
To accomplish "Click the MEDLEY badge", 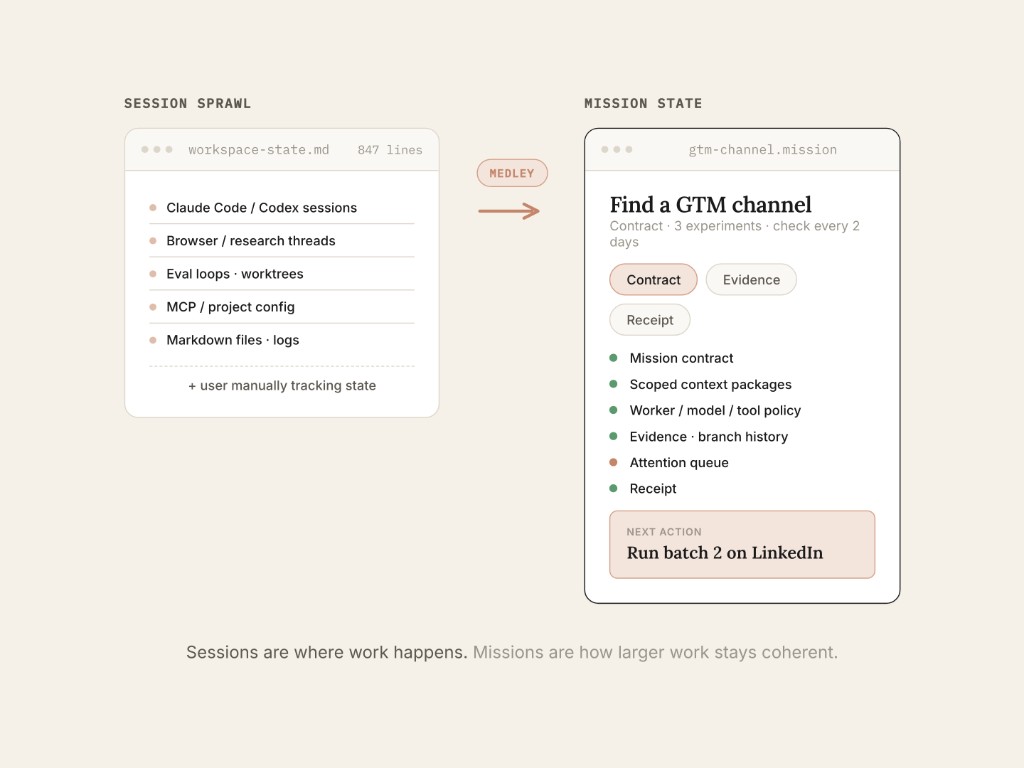I will 512,173.
